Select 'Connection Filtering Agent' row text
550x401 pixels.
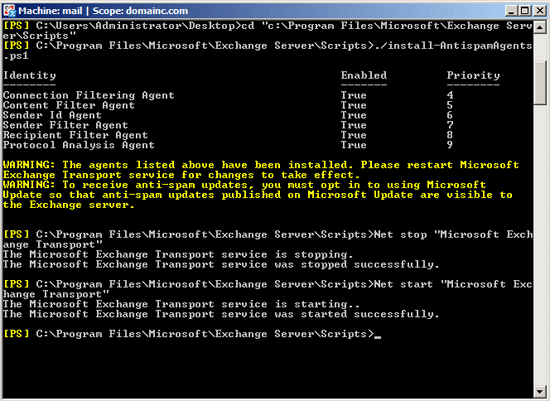[x=88, y=95]
